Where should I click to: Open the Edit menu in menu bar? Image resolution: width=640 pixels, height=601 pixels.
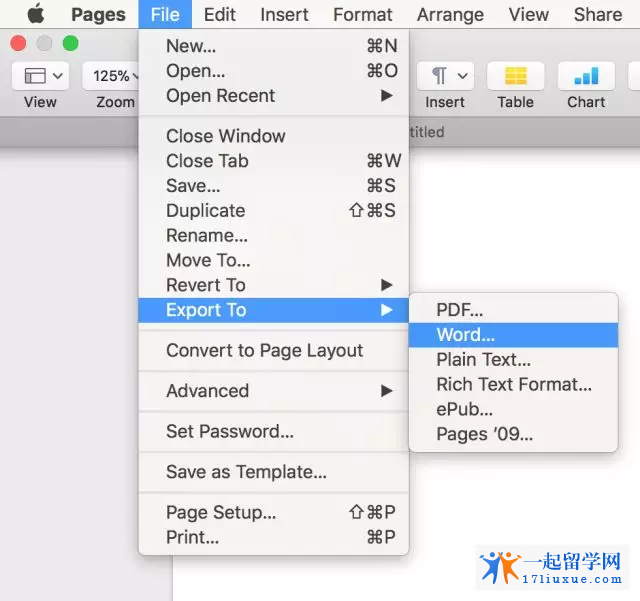tap(220, 14)
